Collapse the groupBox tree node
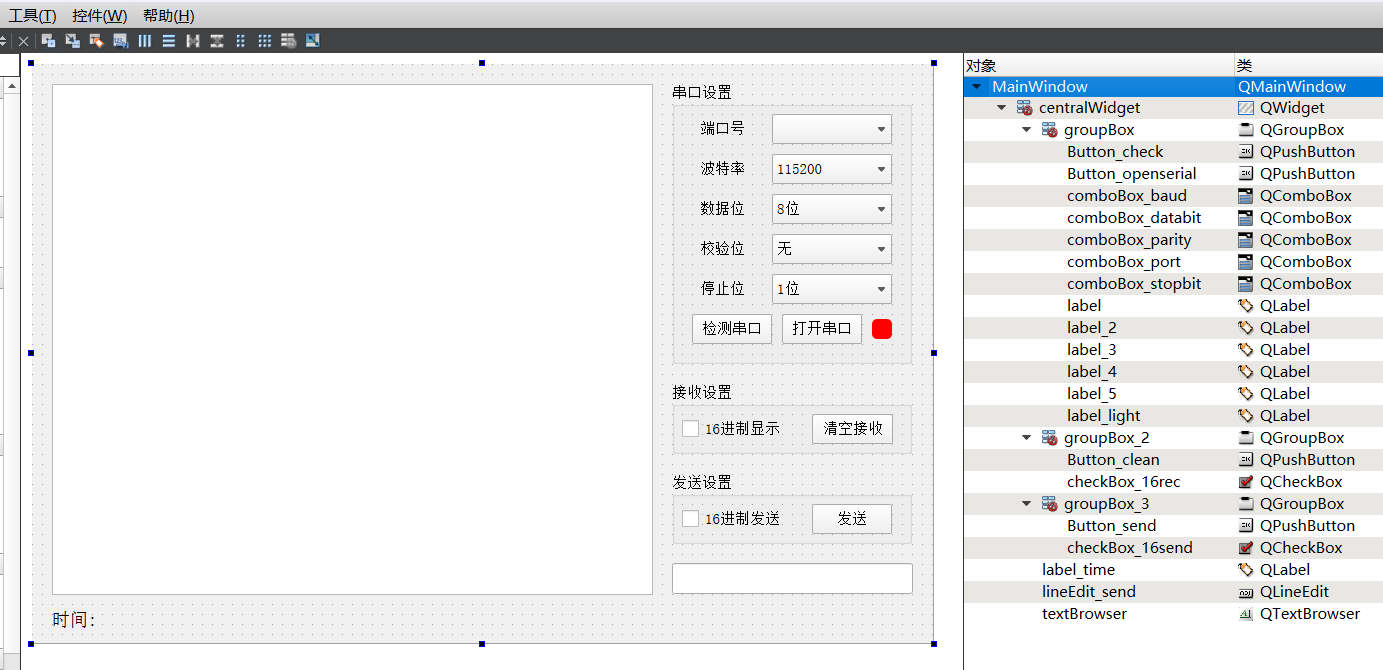Viewport: 1383px width, 670px height. click(x=1026, y=130)
